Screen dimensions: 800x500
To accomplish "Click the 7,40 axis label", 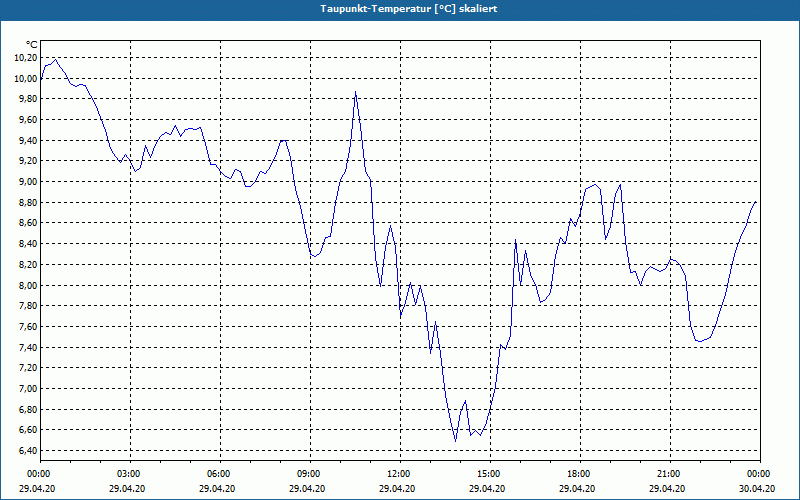I will click(28, 347).
